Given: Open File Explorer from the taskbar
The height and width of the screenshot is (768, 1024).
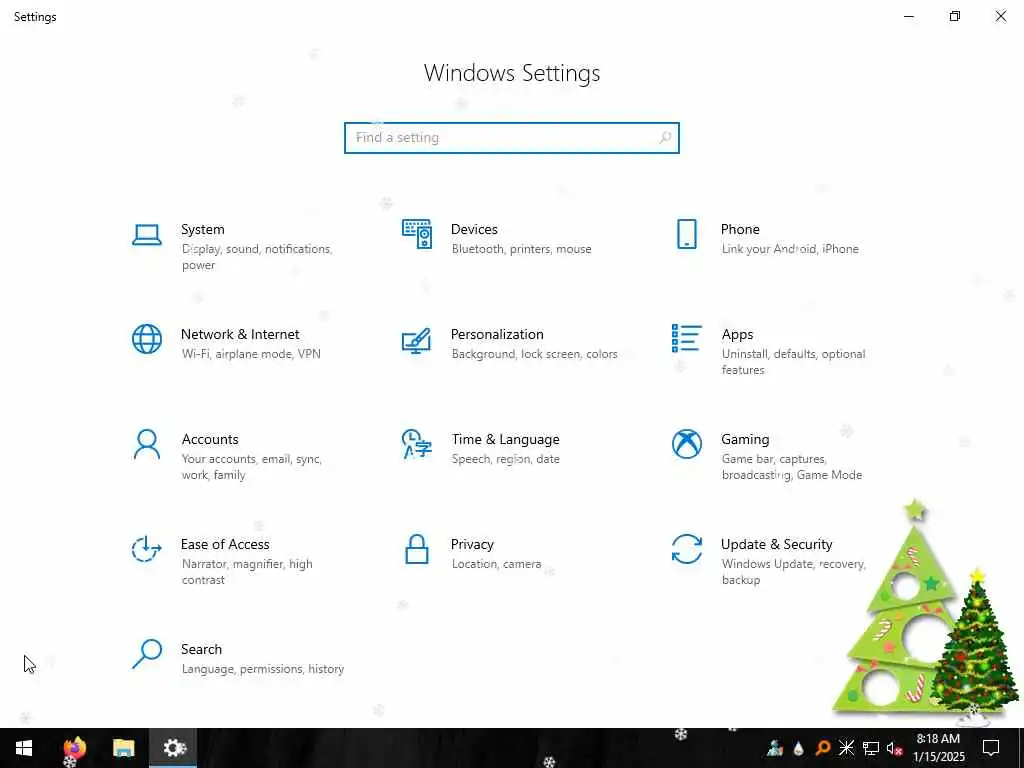Looking at the screenshot, I should pyautogui.click(x=123, y=748).
